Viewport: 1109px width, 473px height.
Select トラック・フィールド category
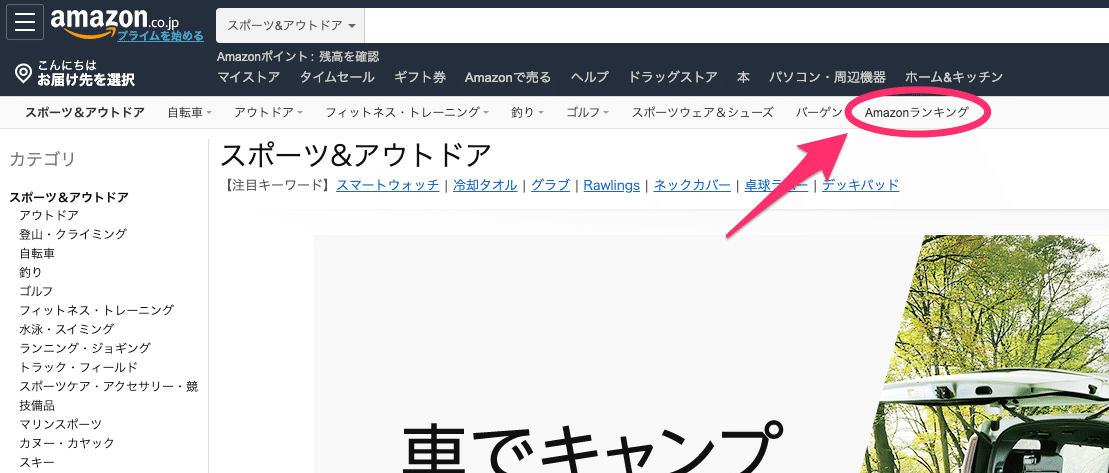[x=78, y=368]
